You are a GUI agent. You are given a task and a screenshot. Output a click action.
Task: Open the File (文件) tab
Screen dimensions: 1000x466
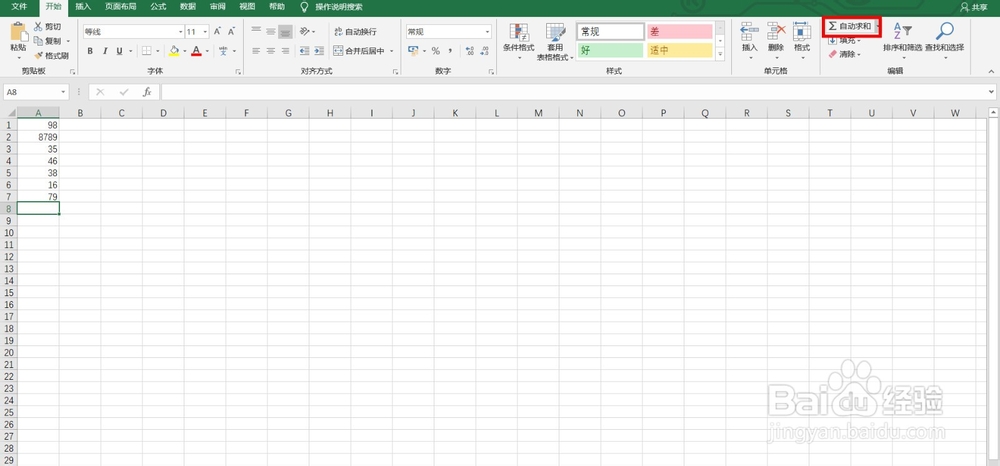tap(20, 6)
